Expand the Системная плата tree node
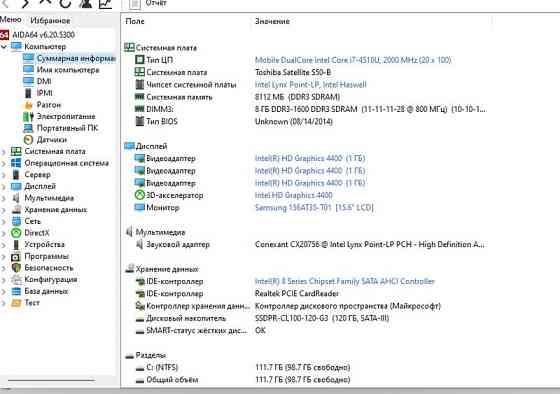This screenshot has height=394, width=560. click(4, 152)
